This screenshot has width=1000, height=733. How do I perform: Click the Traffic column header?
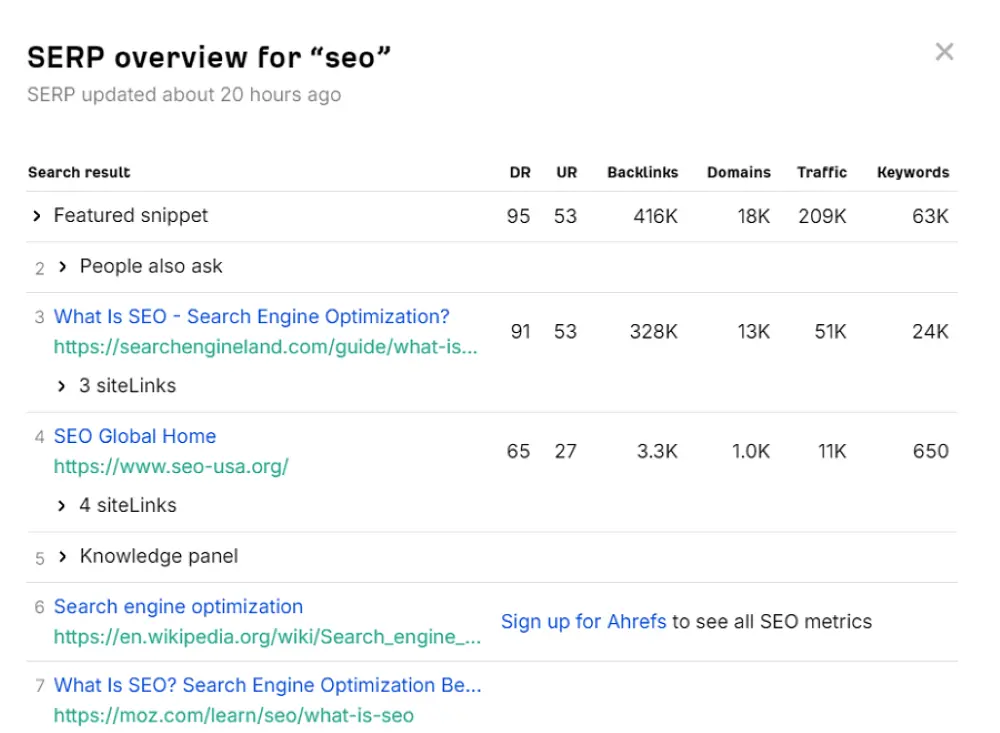pos(821,172)
